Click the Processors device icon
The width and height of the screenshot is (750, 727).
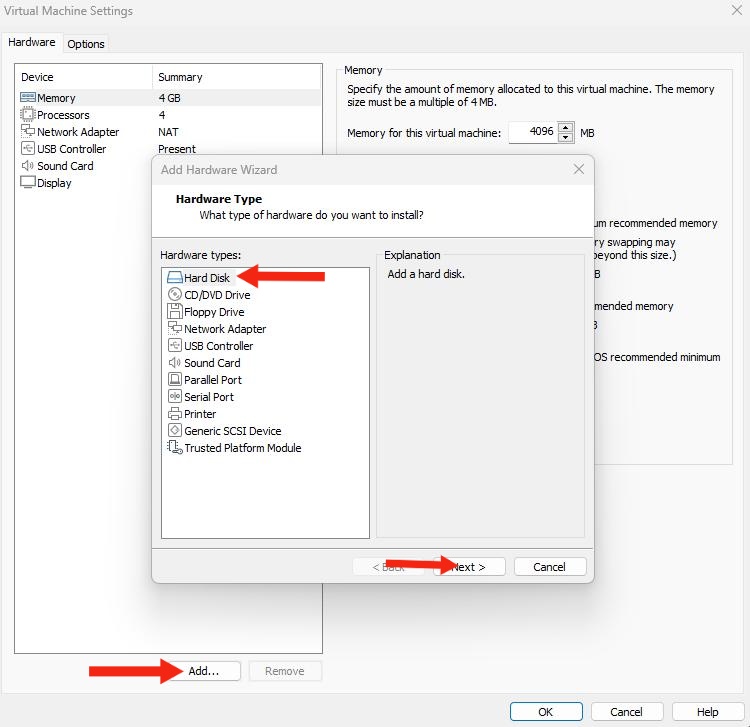pos(28,115)
